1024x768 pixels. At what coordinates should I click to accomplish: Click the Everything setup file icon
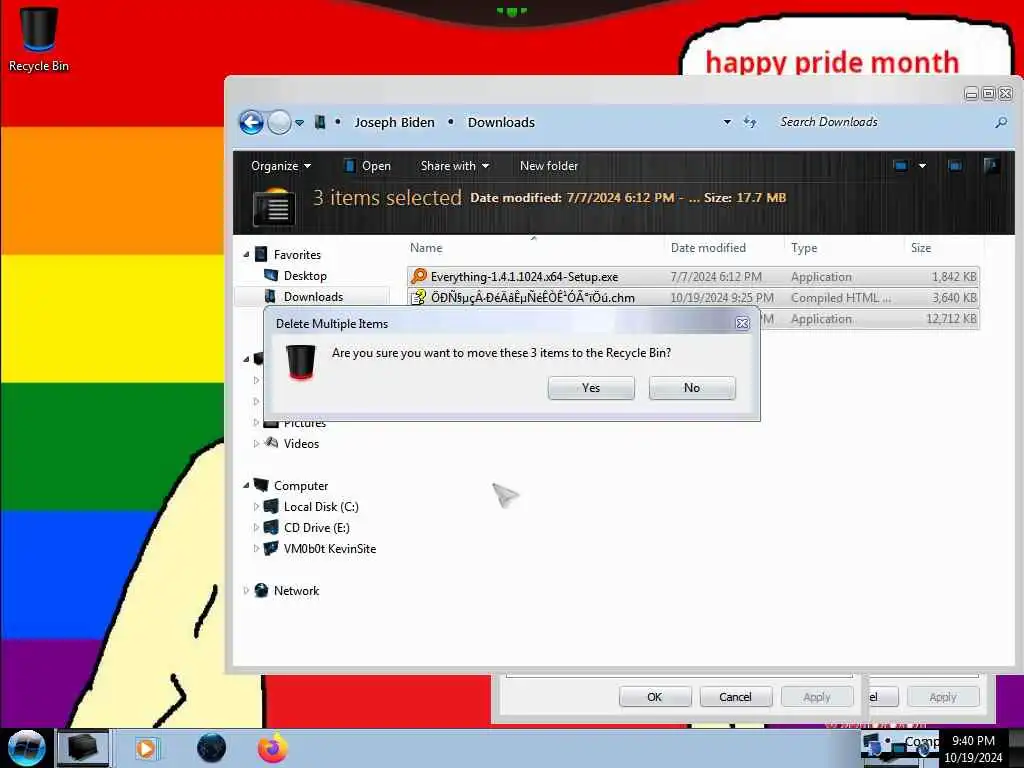click(x=419, y=276)
